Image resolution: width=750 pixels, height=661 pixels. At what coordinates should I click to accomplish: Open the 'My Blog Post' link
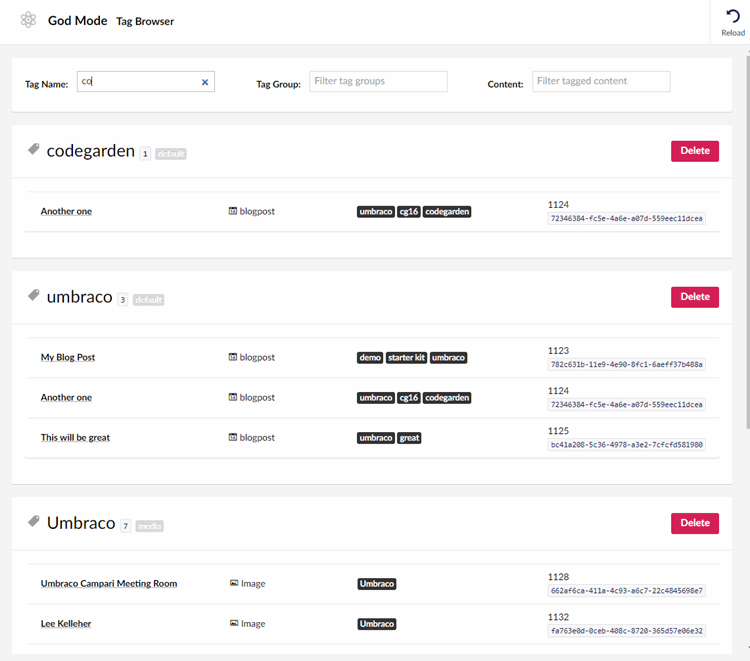[68, 357]
